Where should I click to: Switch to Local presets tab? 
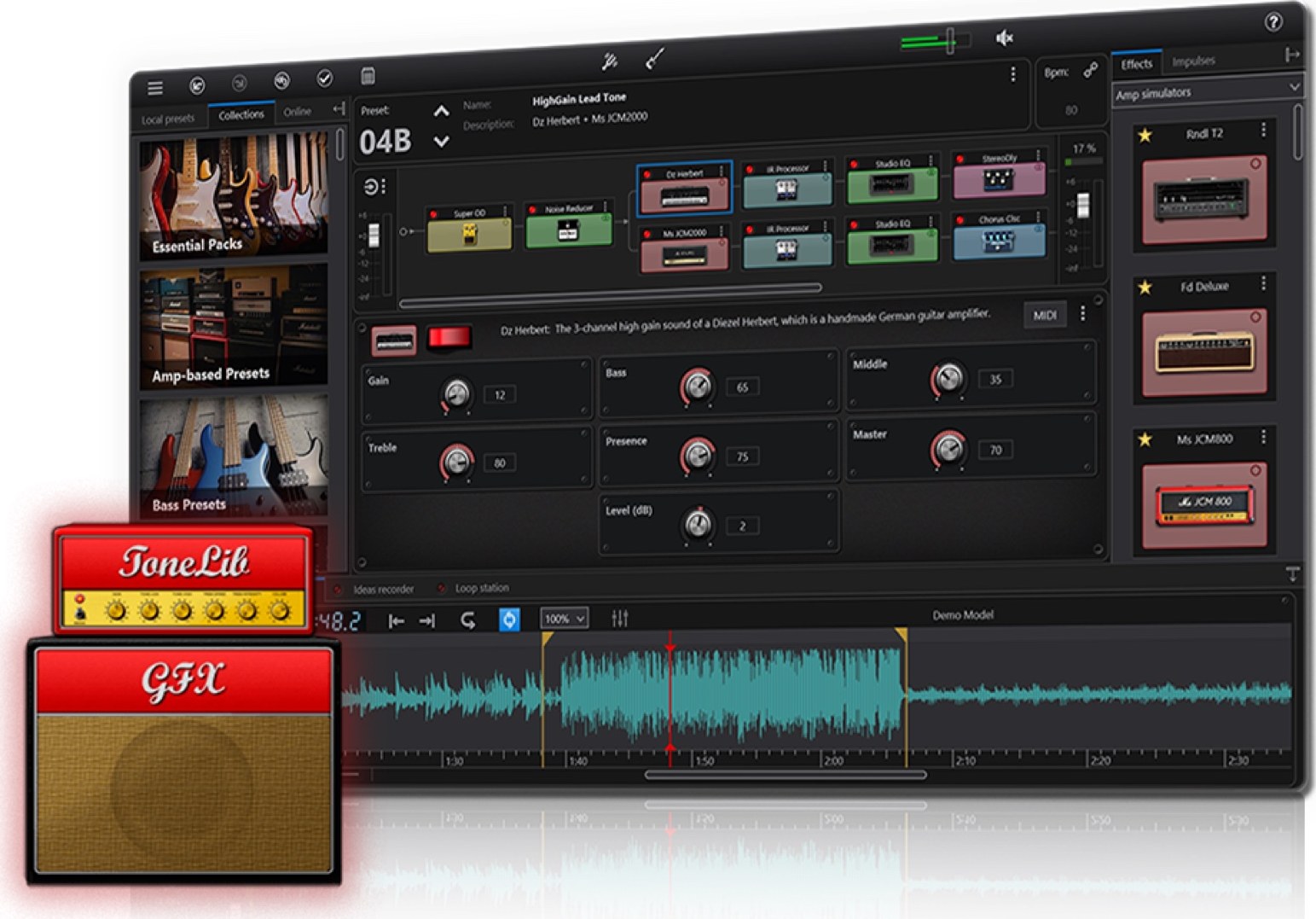(168, 119)
